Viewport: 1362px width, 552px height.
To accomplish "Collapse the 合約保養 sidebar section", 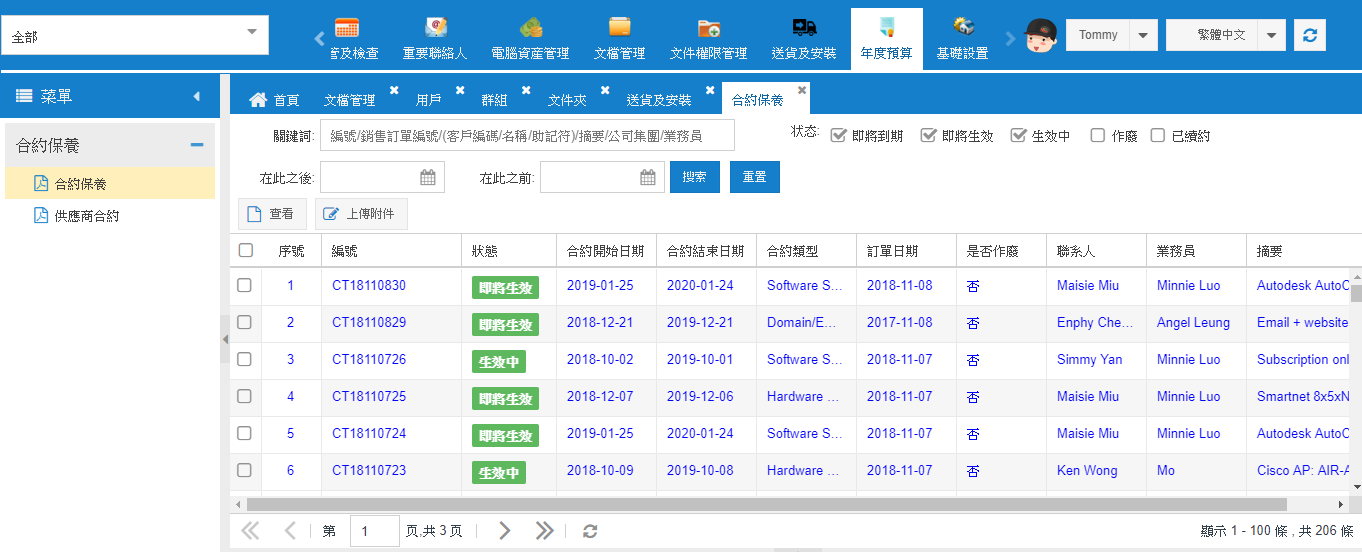I will (197, 146).
